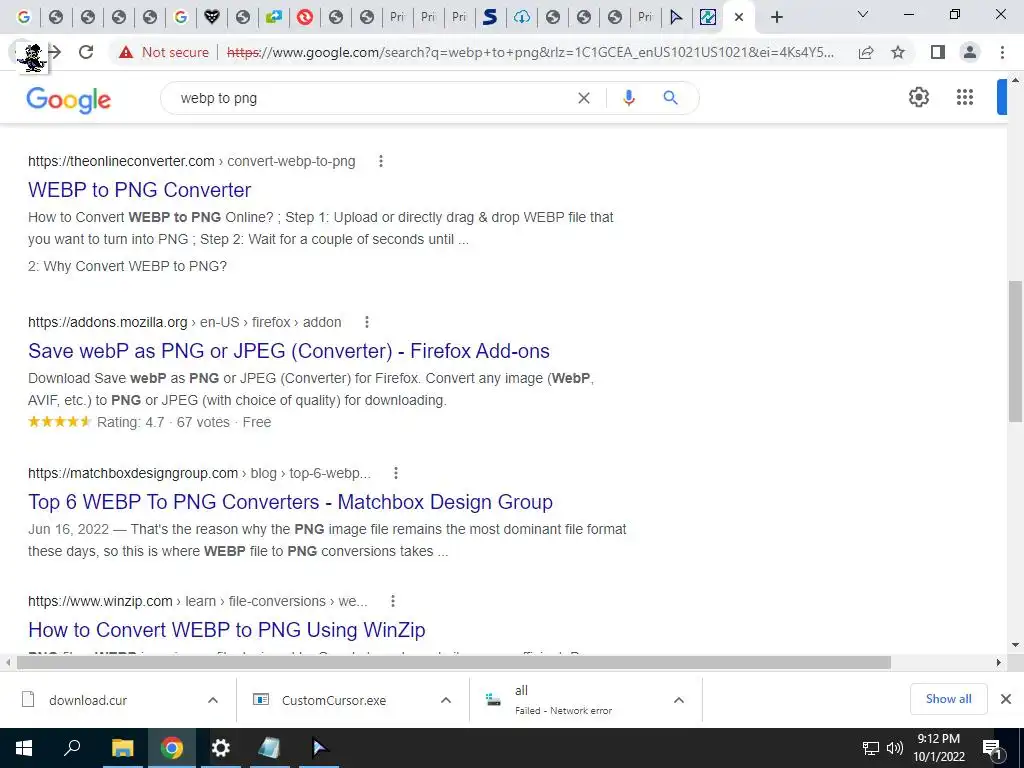Submit search with magnifier icon
Screen dimensions: 1024x768
click(x=670, y=98)
